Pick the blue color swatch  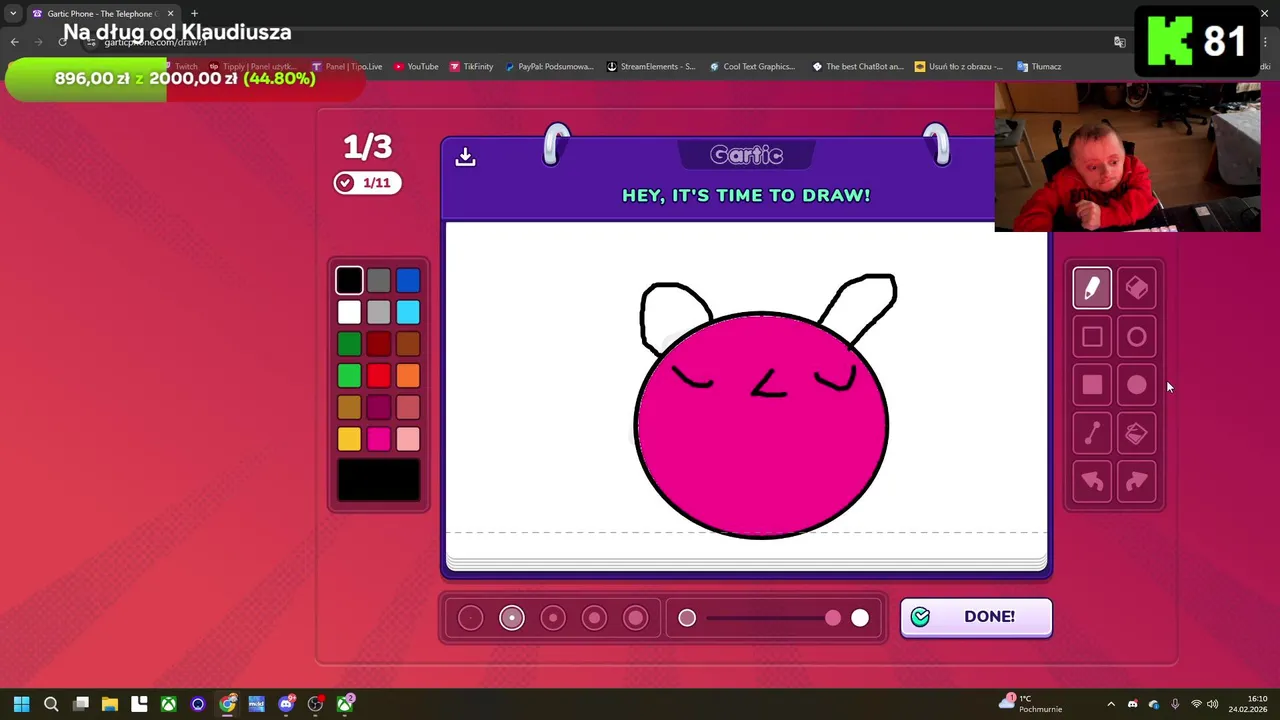pos(408,281)
